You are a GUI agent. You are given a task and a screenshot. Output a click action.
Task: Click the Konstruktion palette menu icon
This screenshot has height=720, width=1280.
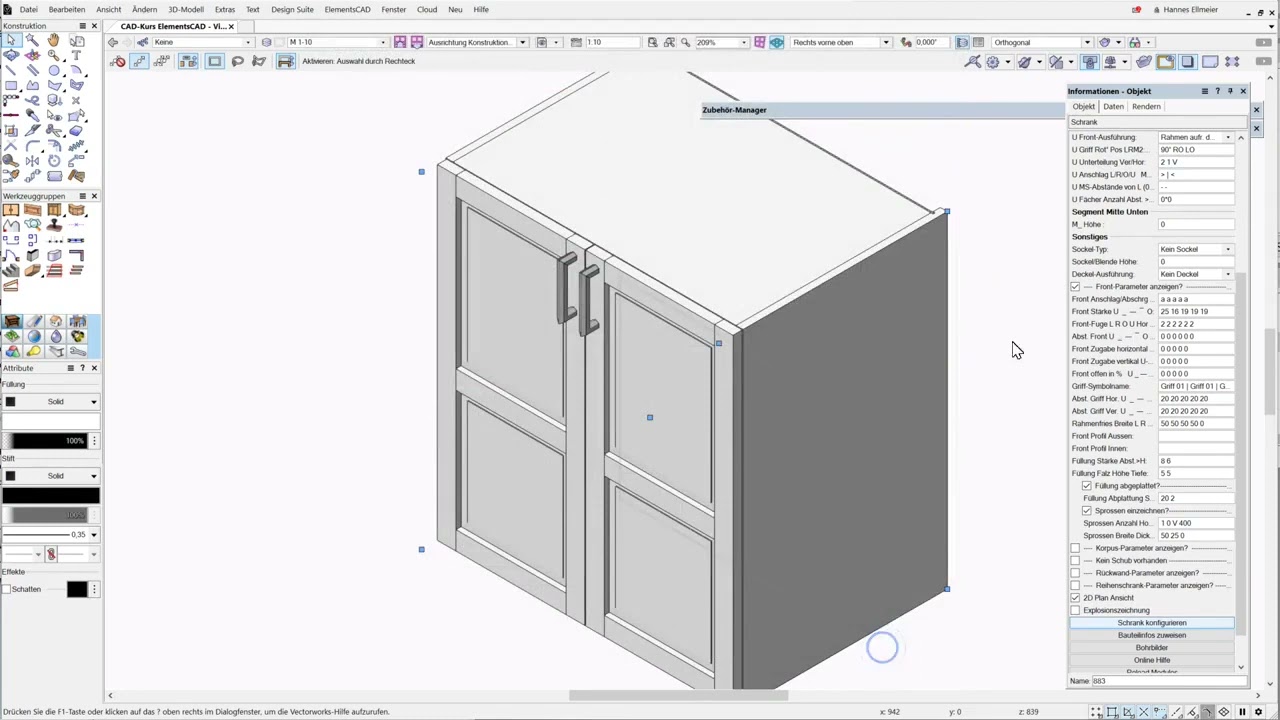pos(82,26)
